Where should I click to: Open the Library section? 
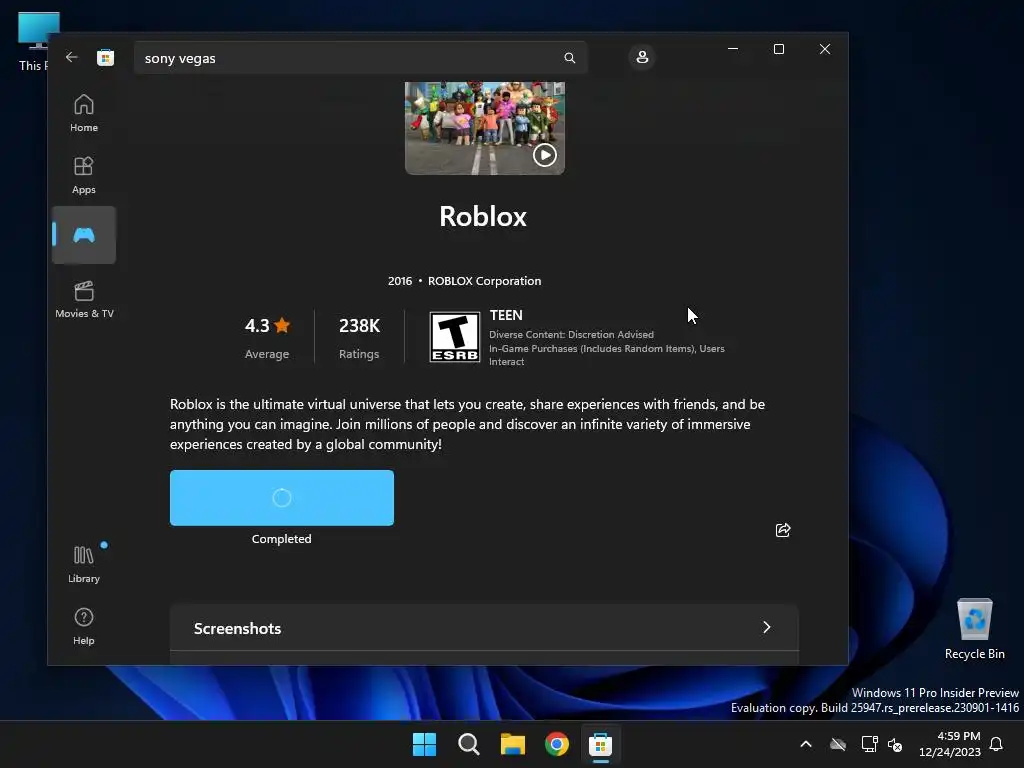pyautogui.click(x=84, y=564)
